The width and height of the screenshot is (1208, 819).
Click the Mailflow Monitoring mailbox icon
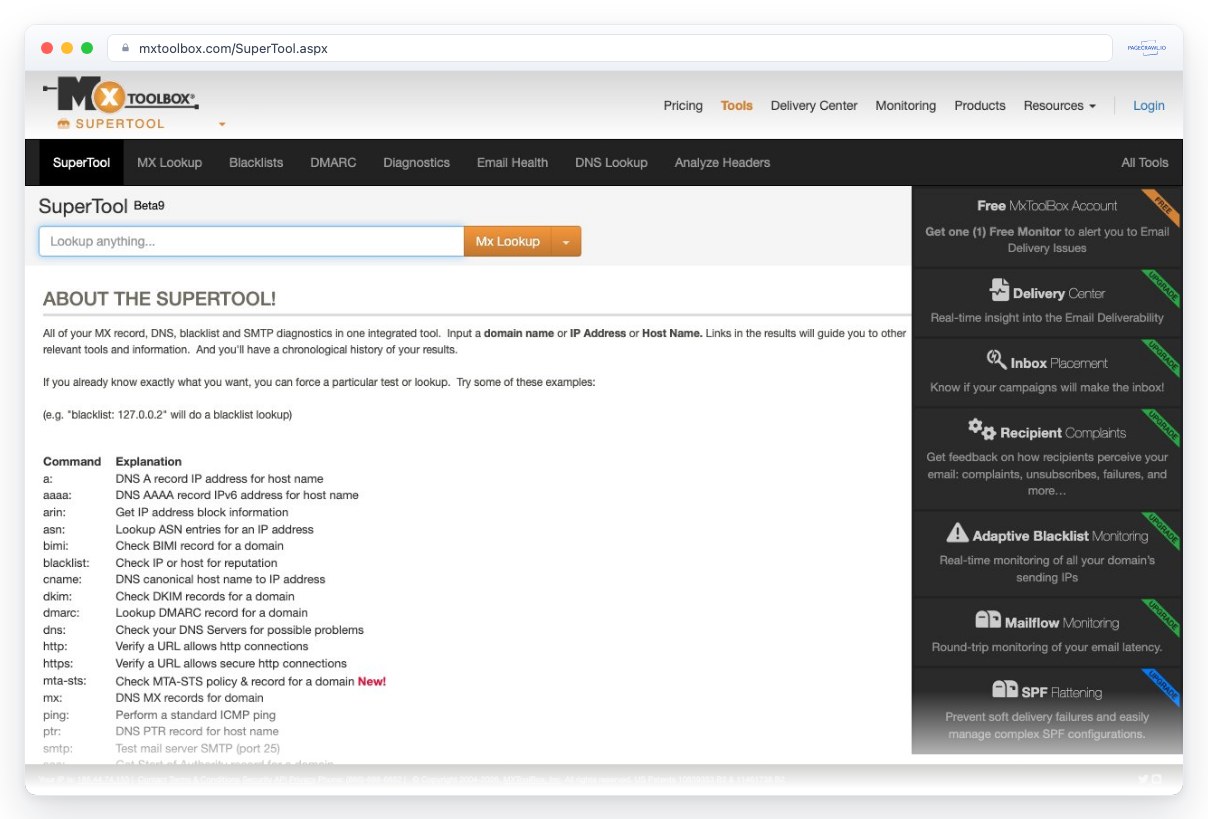tap(988, 620)
